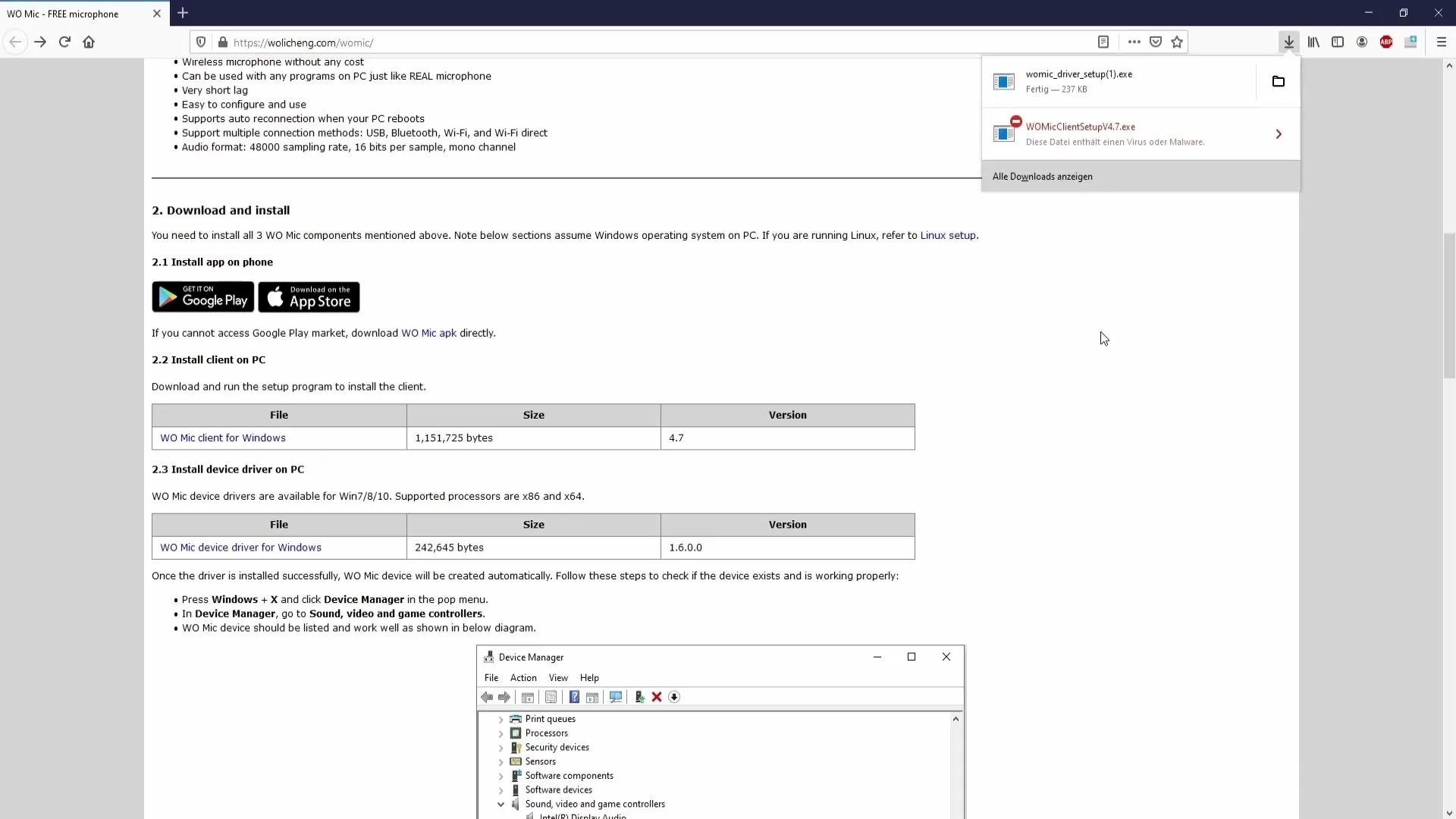Click WO Mic client for Windows link

[223, 437]
